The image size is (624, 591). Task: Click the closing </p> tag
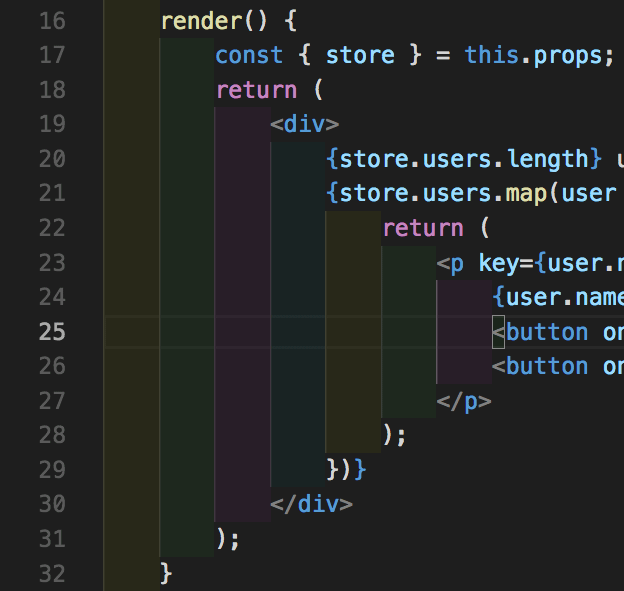[x=464, y=401]
